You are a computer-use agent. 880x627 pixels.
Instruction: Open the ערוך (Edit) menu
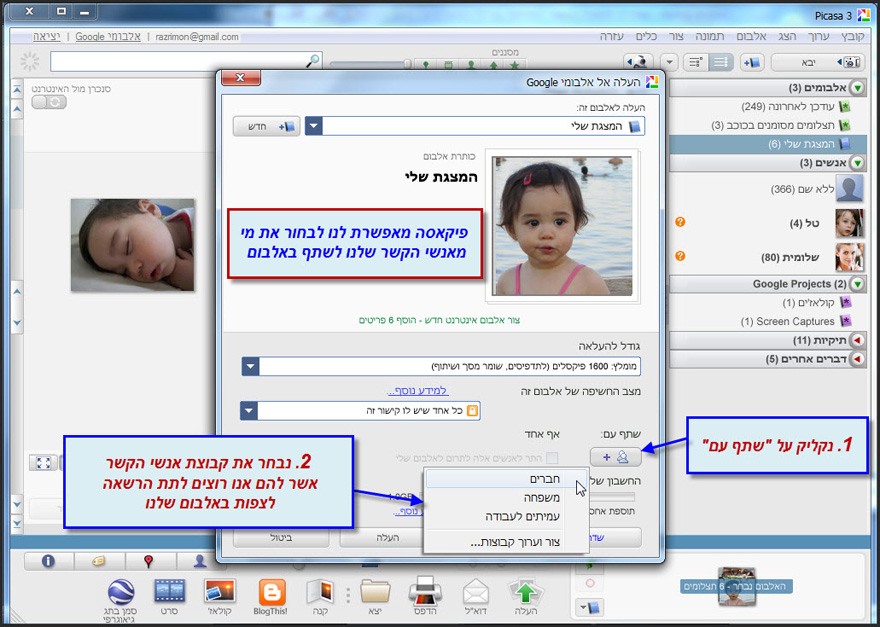pyautogui.click(x=818, y=36)
